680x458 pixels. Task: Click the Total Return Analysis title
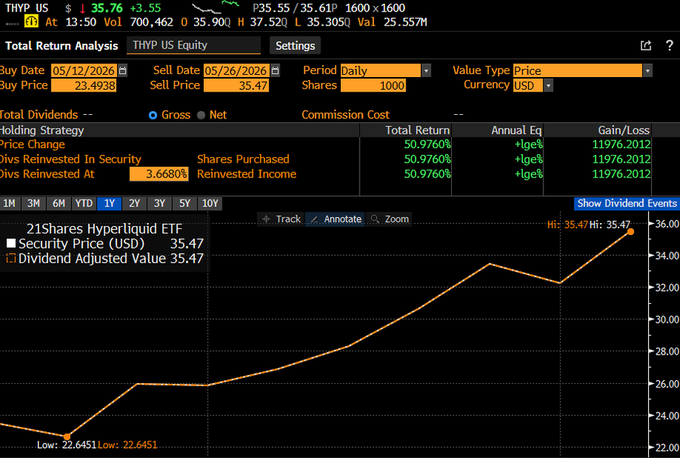click(x=62, y=46)
